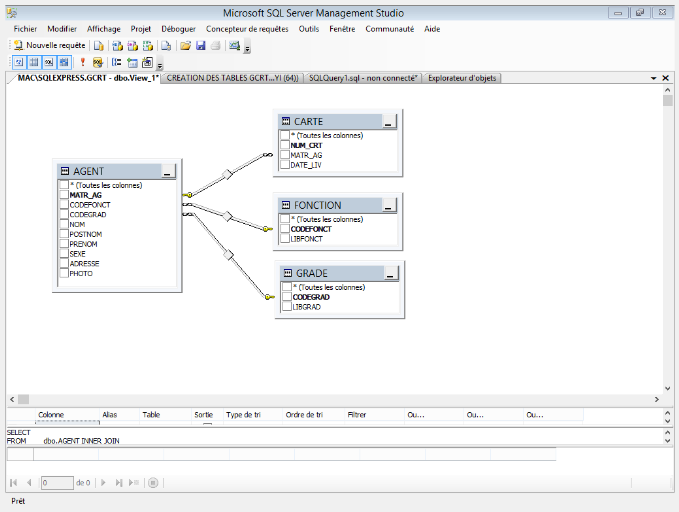Toggle the results pane display icon
The width and height of the screenshot is (679, 512).
[x=63, y=62]
